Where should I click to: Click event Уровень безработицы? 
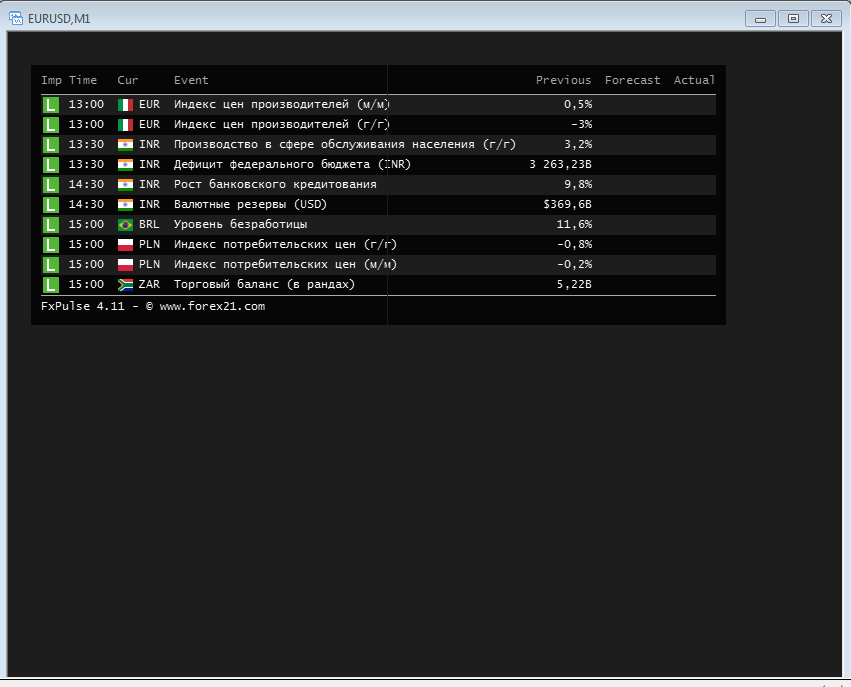[240, 224]
